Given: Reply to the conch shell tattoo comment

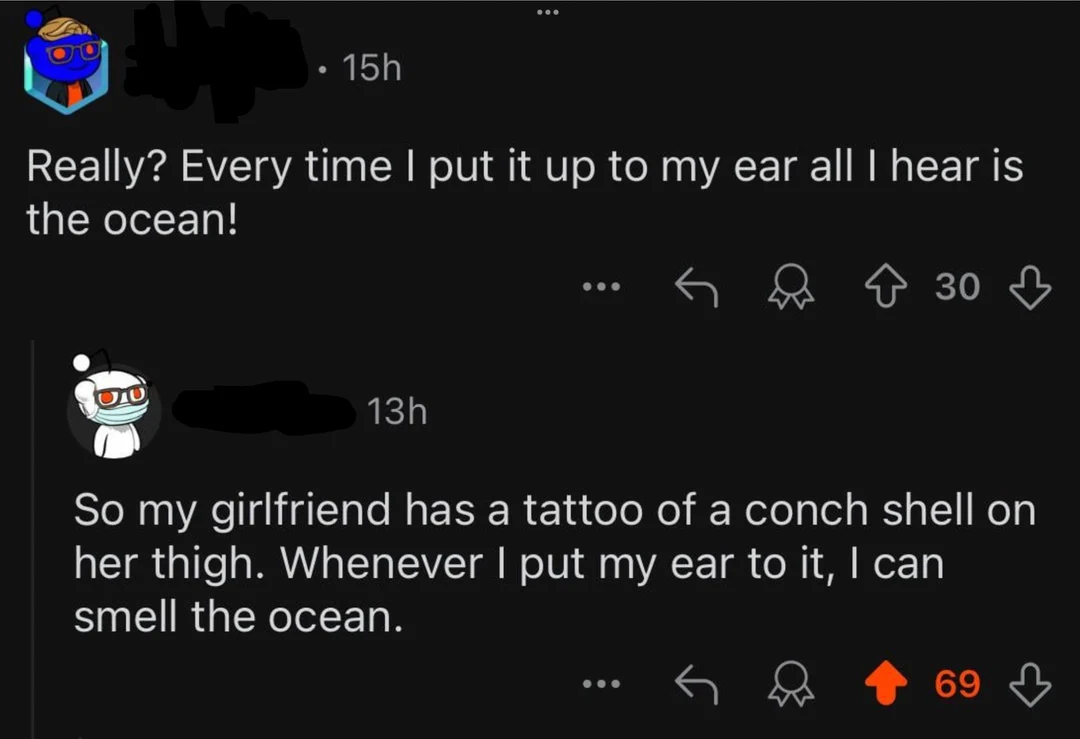Looking at the screenshot, I should [x=696, y=685].
